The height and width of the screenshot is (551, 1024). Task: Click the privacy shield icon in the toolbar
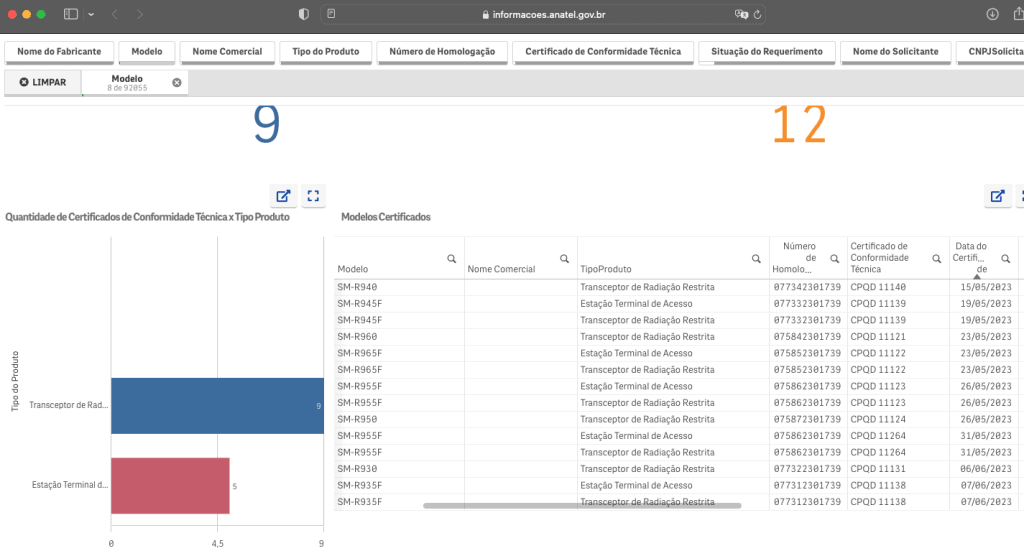pos(304,14)
